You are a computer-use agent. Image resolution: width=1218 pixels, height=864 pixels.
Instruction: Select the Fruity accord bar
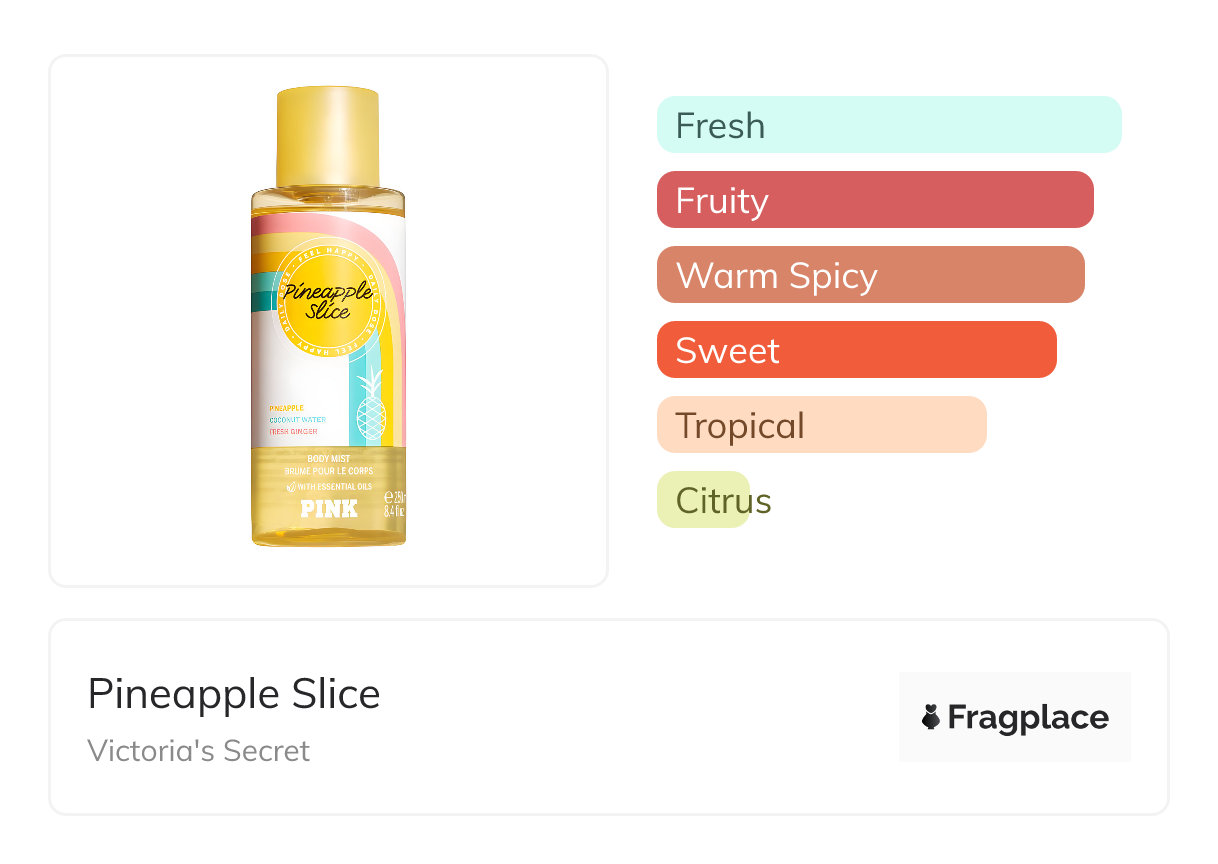click(874, 200)
